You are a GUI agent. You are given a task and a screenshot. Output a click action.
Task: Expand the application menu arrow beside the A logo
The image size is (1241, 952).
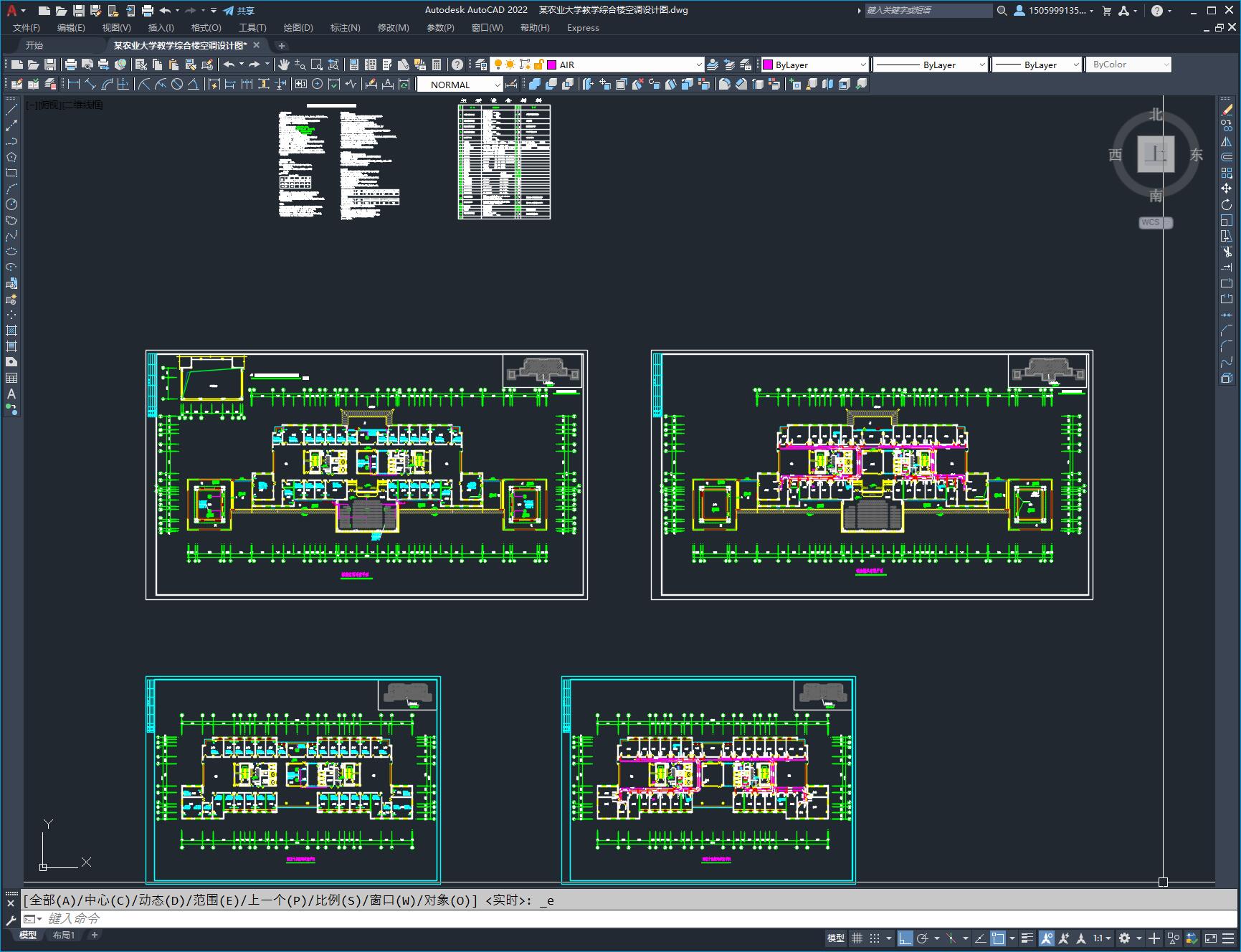[24, 11]
